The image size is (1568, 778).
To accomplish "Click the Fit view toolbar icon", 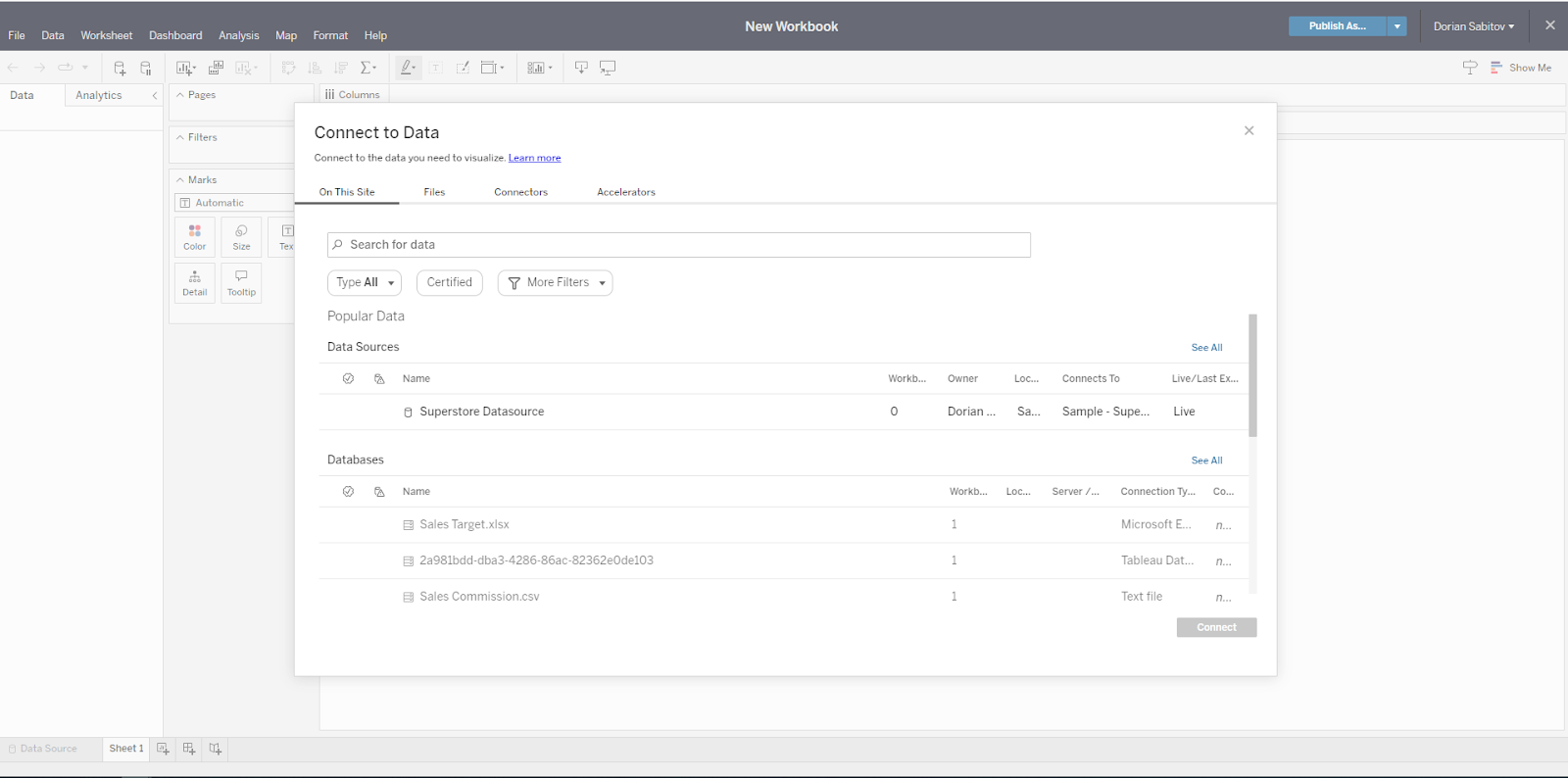I will pyautogui.click(x=492, y=68).
